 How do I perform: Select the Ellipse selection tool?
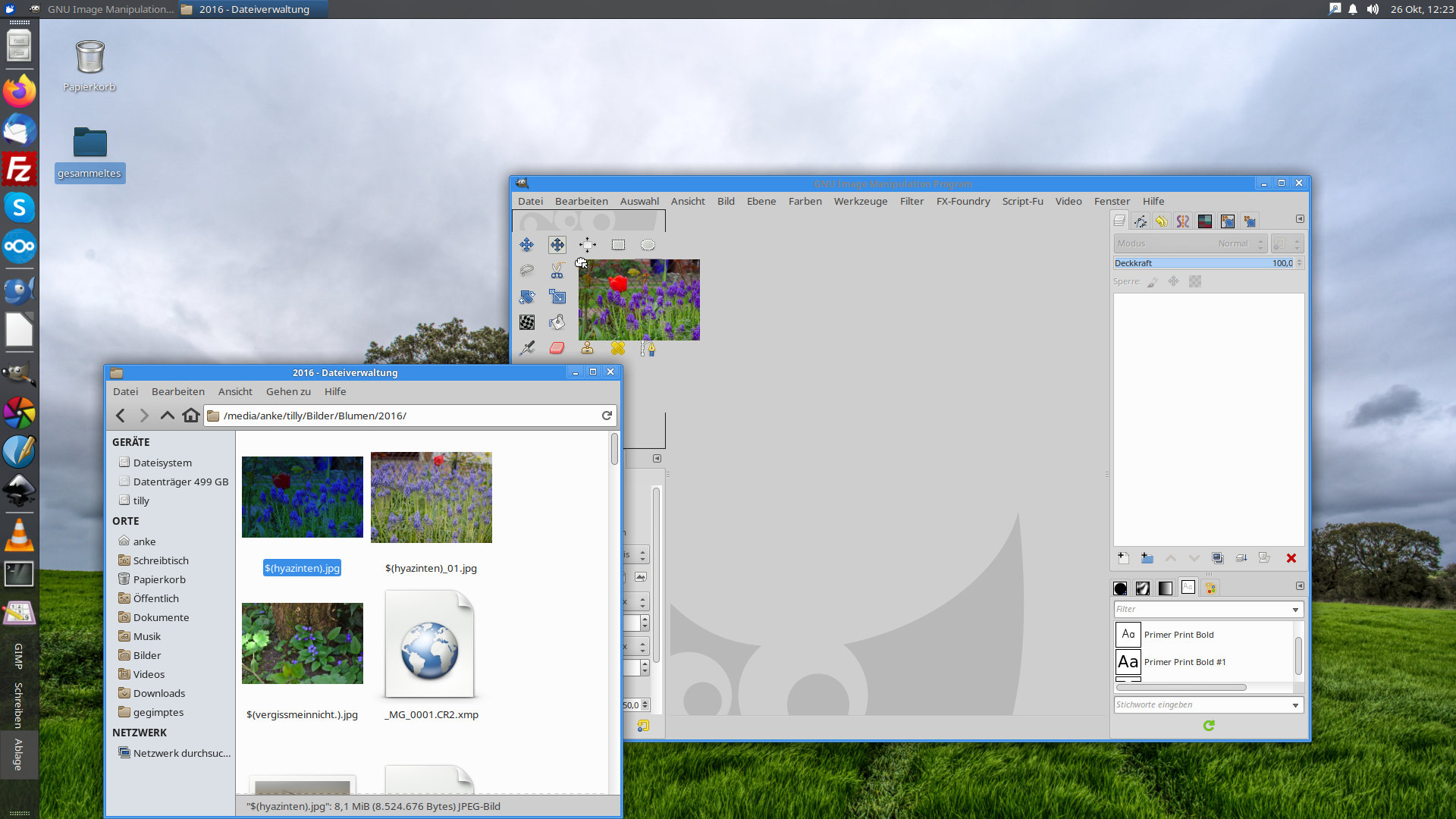pyautogui.click(x=647, y=245)
